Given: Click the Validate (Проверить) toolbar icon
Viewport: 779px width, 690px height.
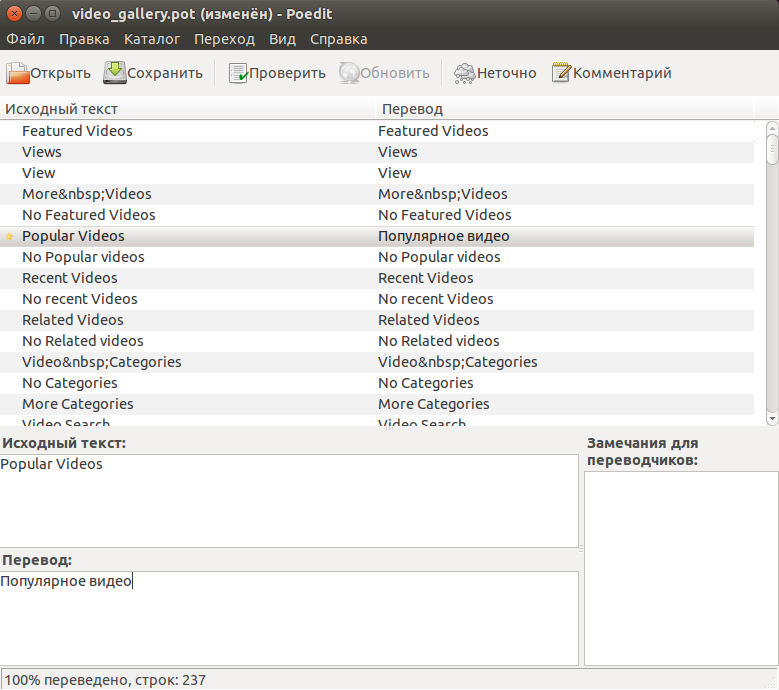Looking at the screenshot, I should point(238,73).
